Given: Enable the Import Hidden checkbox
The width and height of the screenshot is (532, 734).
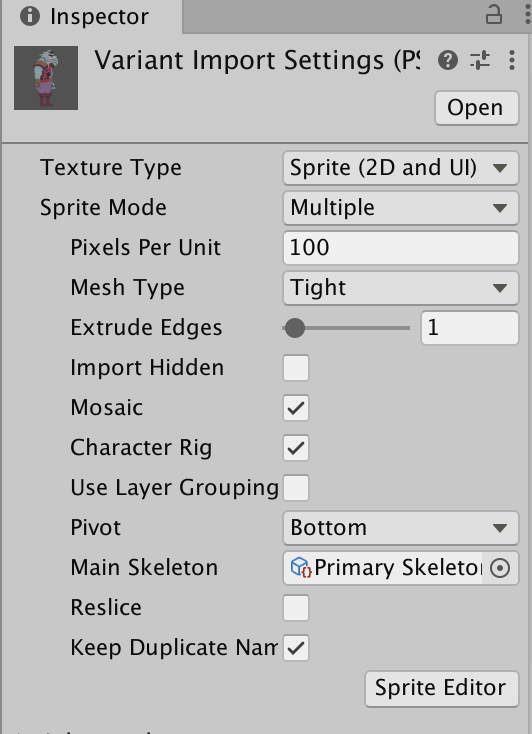Looking at the screenshot, I should [296, 368].
